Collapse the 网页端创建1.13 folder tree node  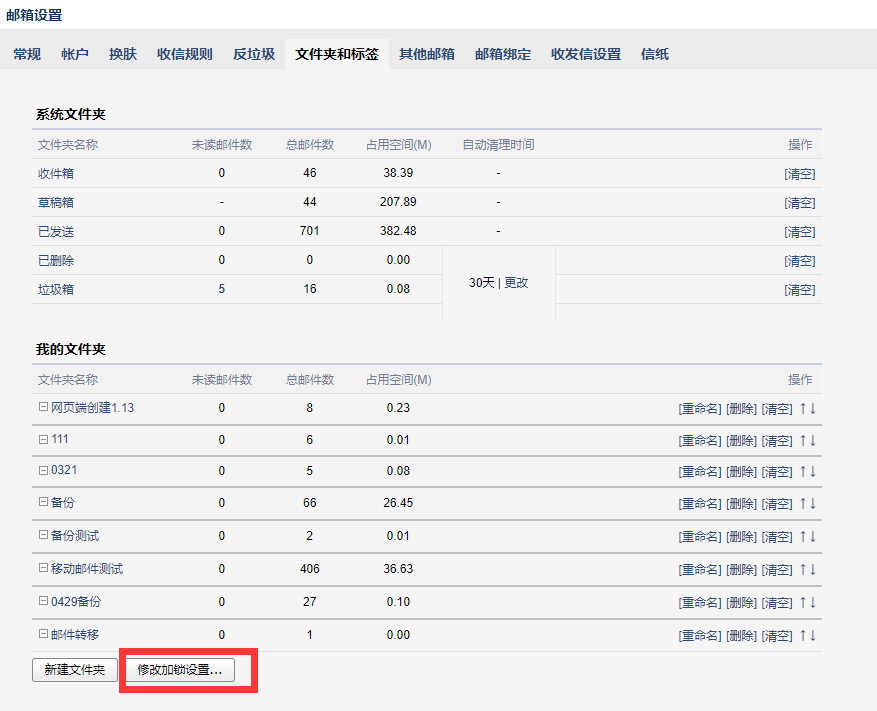click(x=43, y=407)
